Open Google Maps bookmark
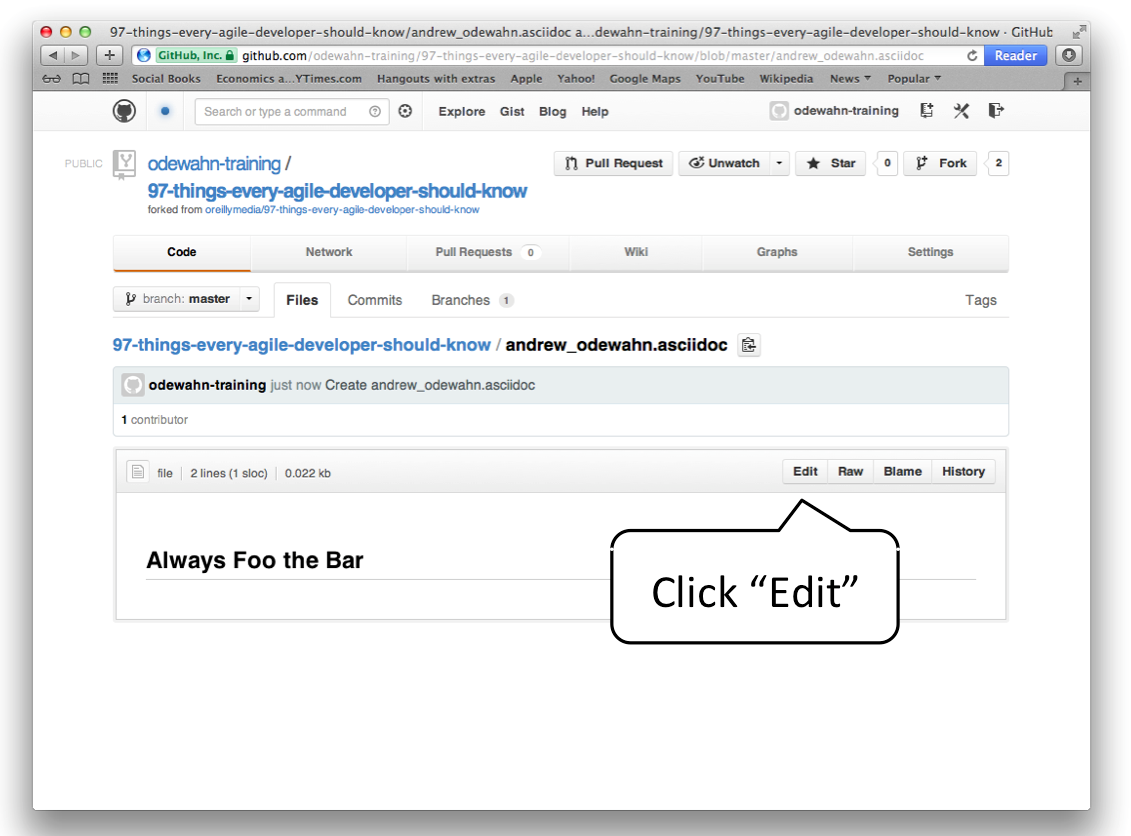Viewport: 1131px width, 836px height. pyautogui.click(x=645, y=79)
